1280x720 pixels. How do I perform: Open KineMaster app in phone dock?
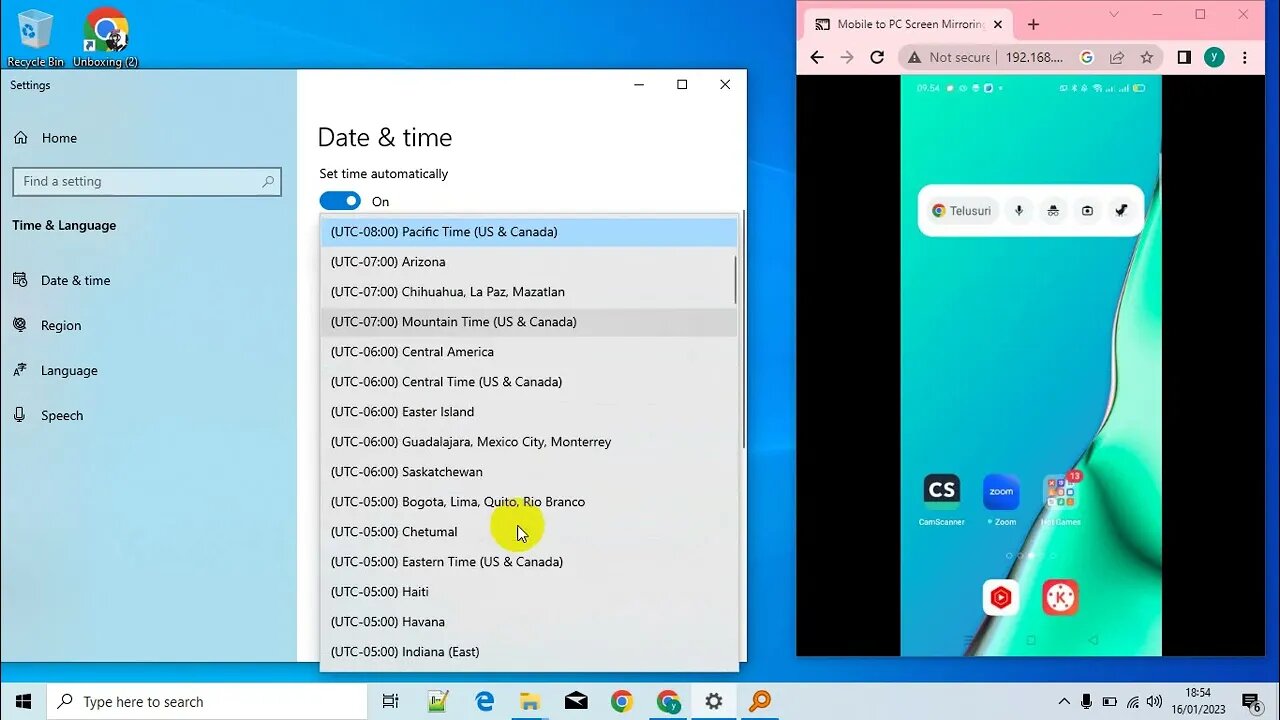pyautogui.click(x=1060, y=597)
